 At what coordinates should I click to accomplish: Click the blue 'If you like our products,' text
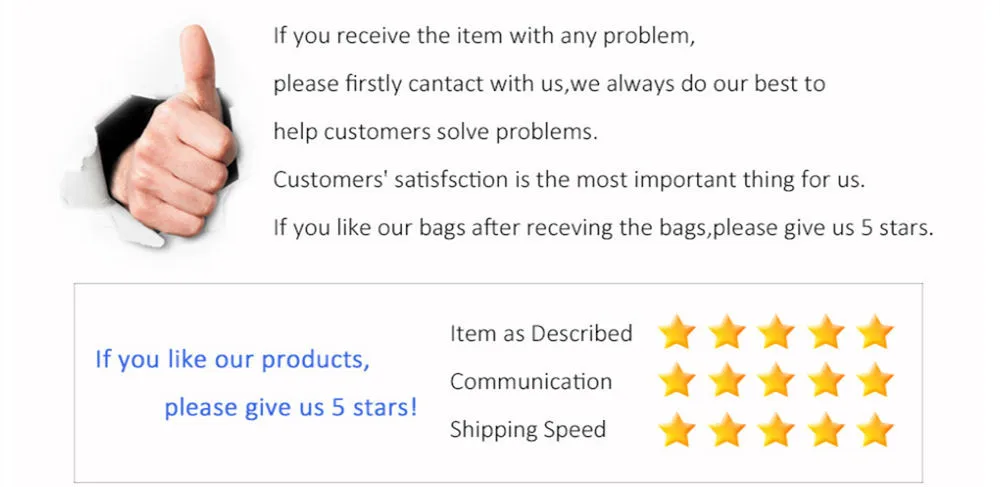pyautogui.click(x=232, y=360)
